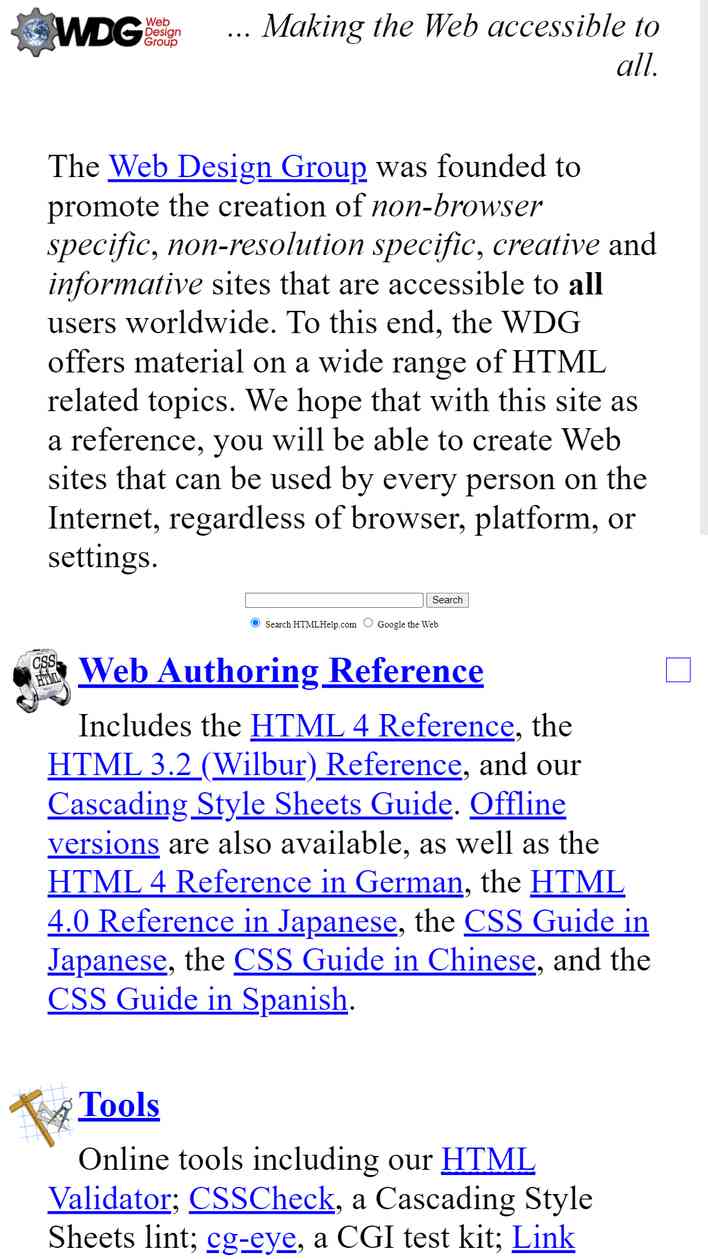
Task: Open the Tools heading link
Action: tap(119, 1105)
